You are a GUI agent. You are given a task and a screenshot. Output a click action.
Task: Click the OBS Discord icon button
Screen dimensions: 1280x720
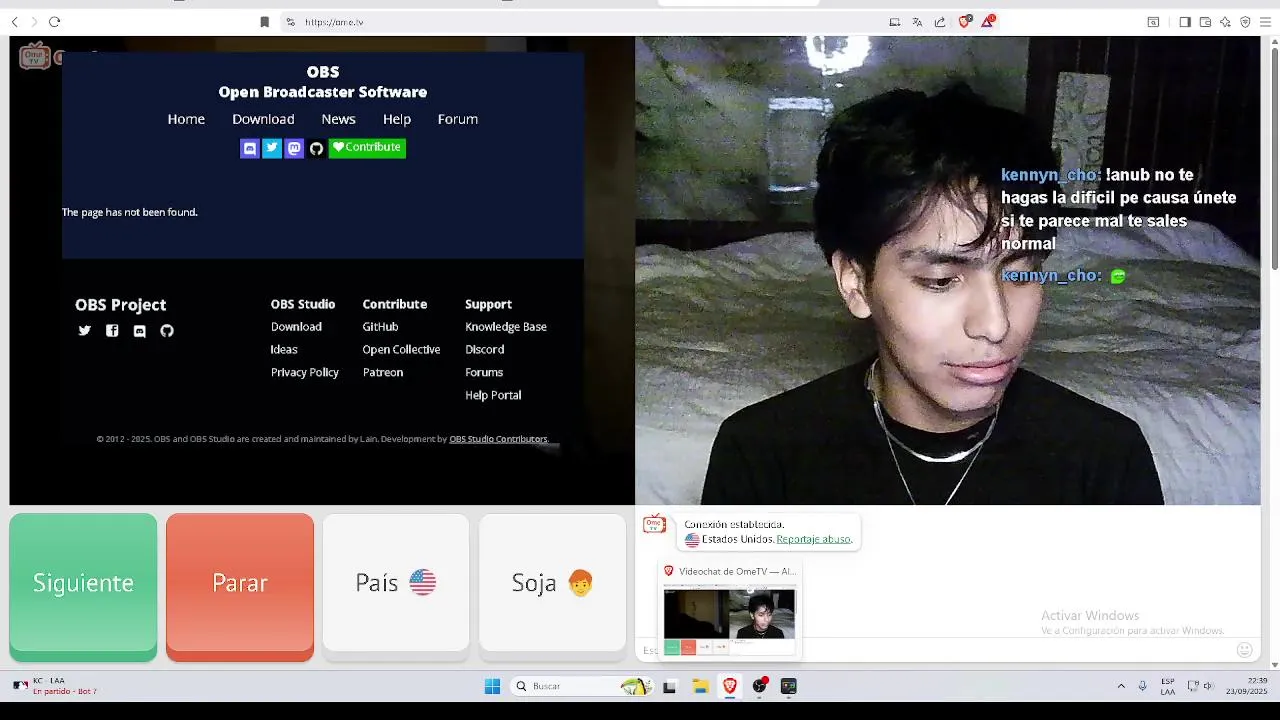pyautogui.click(x=250, y=148)
